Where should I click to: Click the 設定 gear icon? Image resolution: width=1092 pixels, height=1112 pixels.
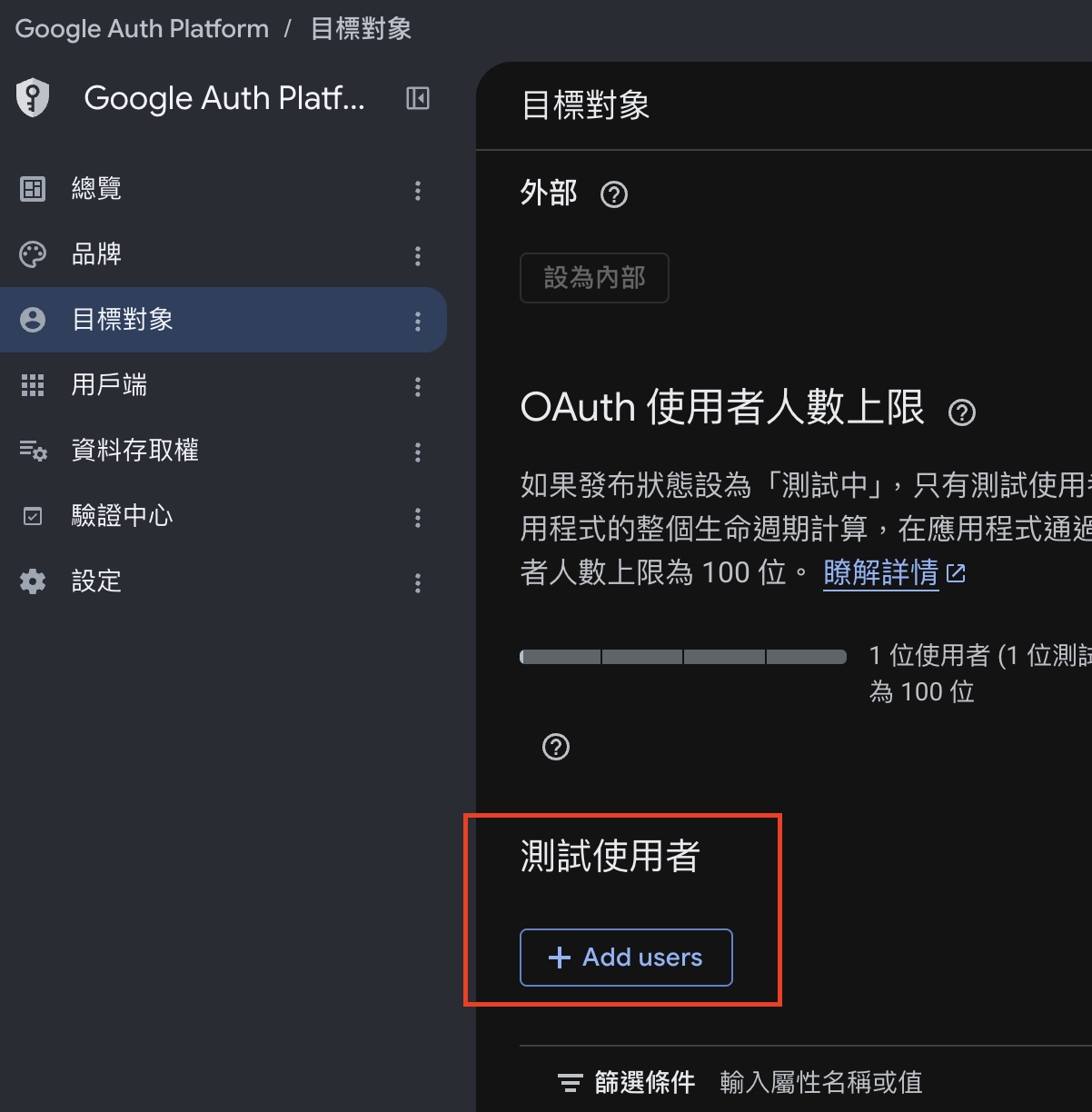(x=33, y=581)
